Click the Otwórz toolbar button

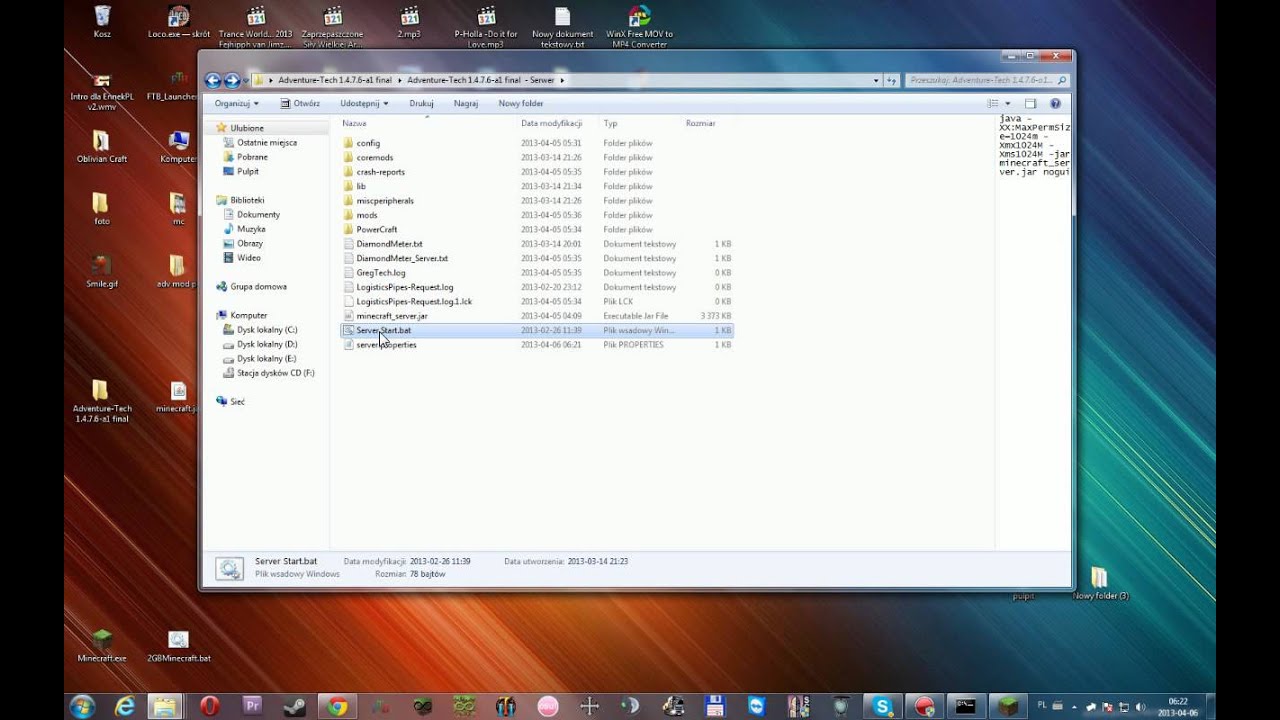tap(300, 103)
